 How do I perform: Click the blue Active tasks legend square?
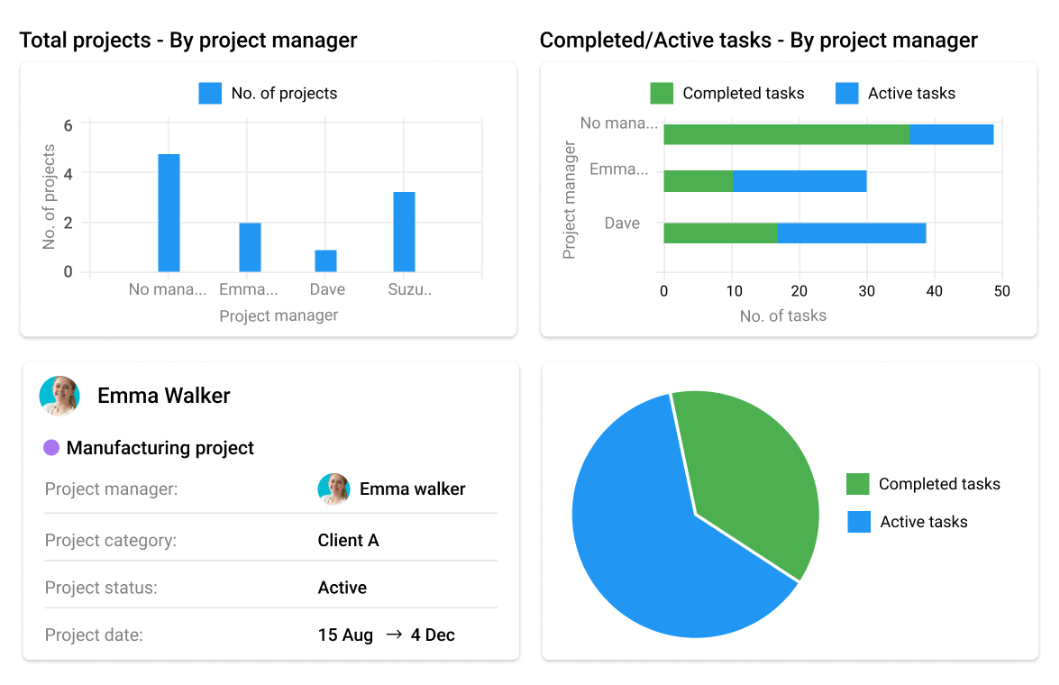[x=845, y=93]
